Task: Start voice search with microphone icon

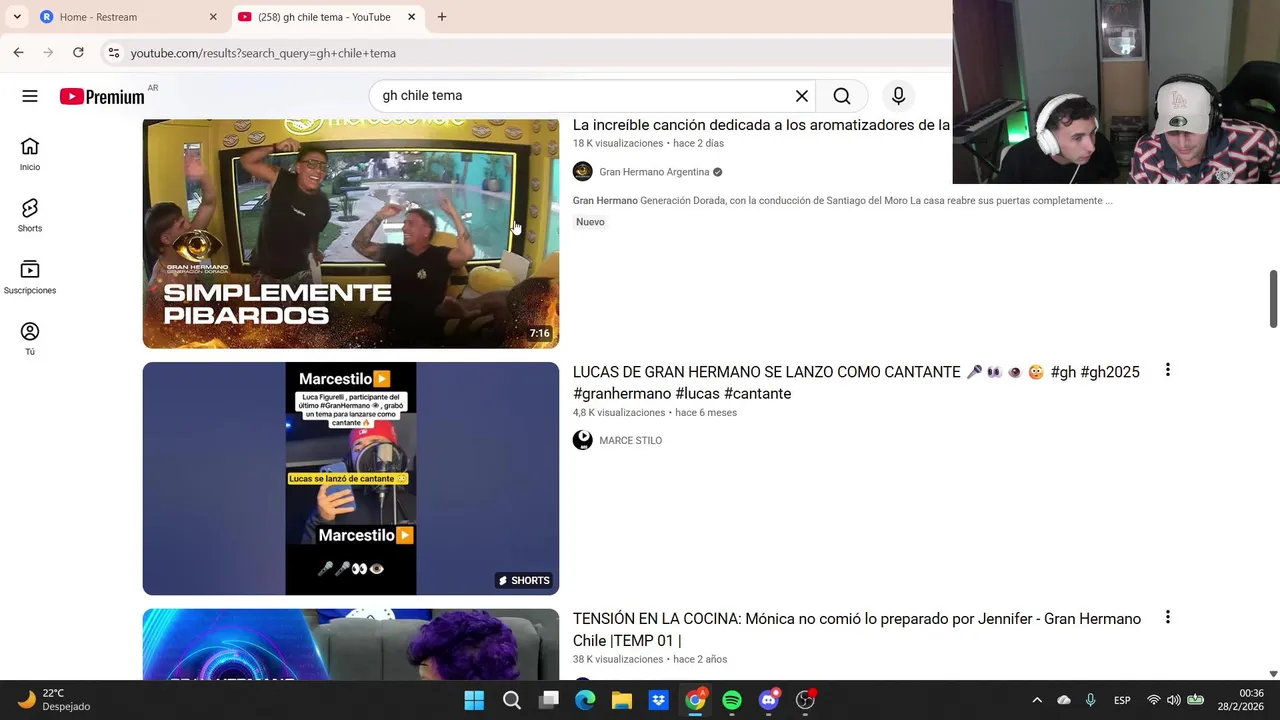Action: 898,96
